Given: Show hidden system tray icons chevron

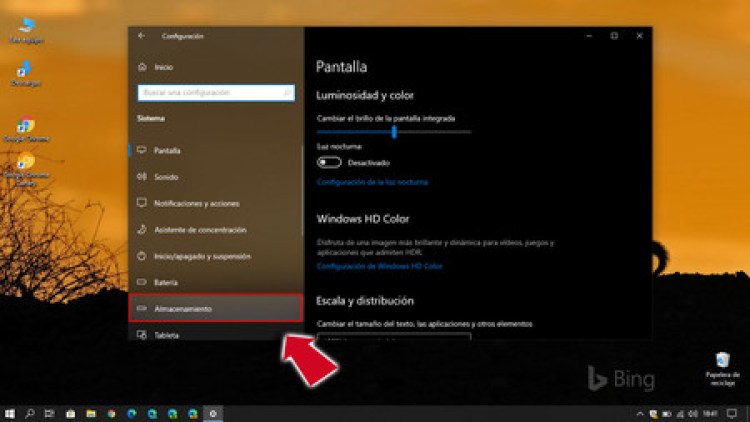Looking at the screenshot, I should (x=640, y=412).
